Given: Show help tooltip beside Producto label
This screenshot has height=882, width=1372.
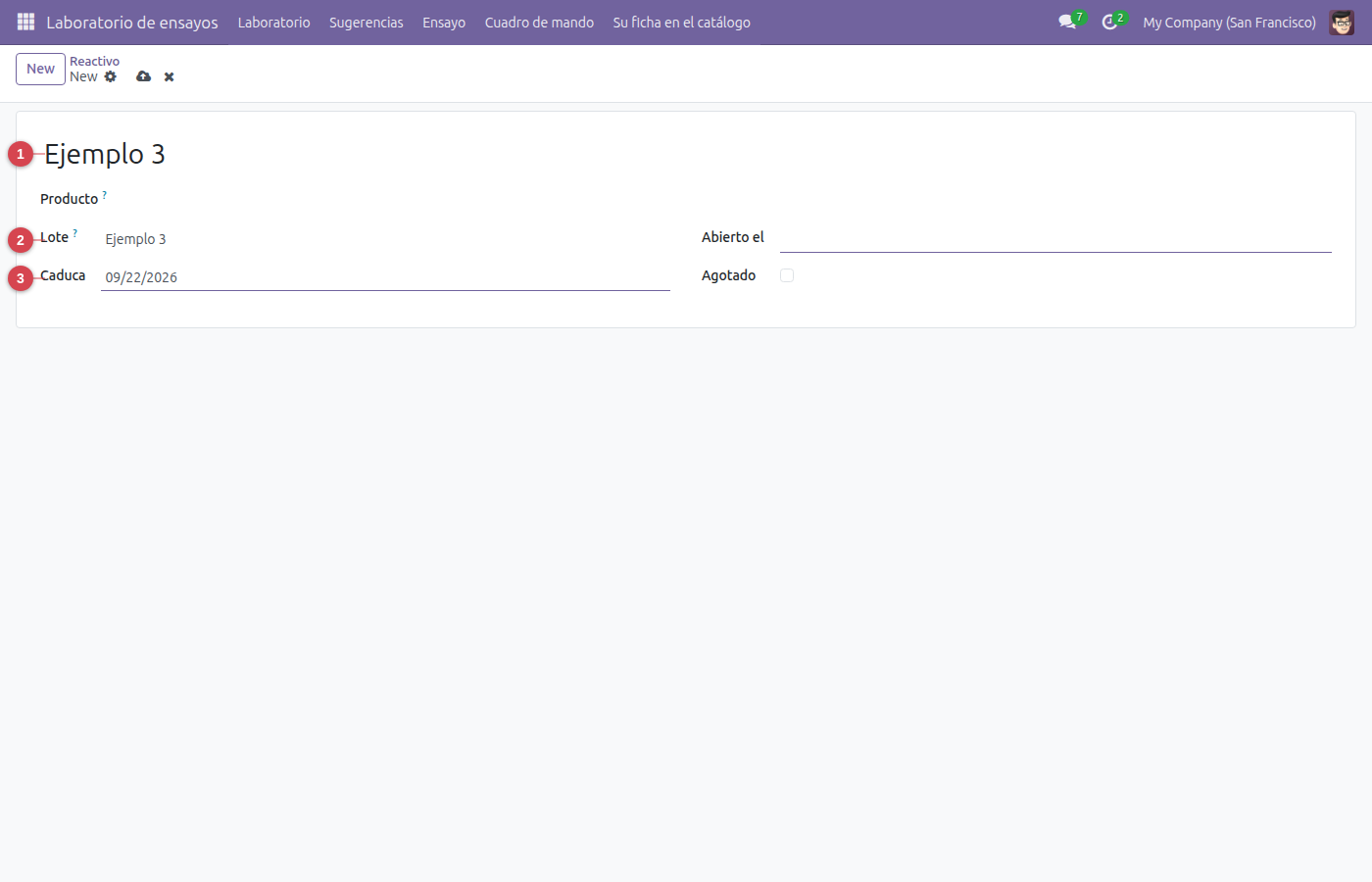Looking at the screenshot, I should (x=105, y=195).
